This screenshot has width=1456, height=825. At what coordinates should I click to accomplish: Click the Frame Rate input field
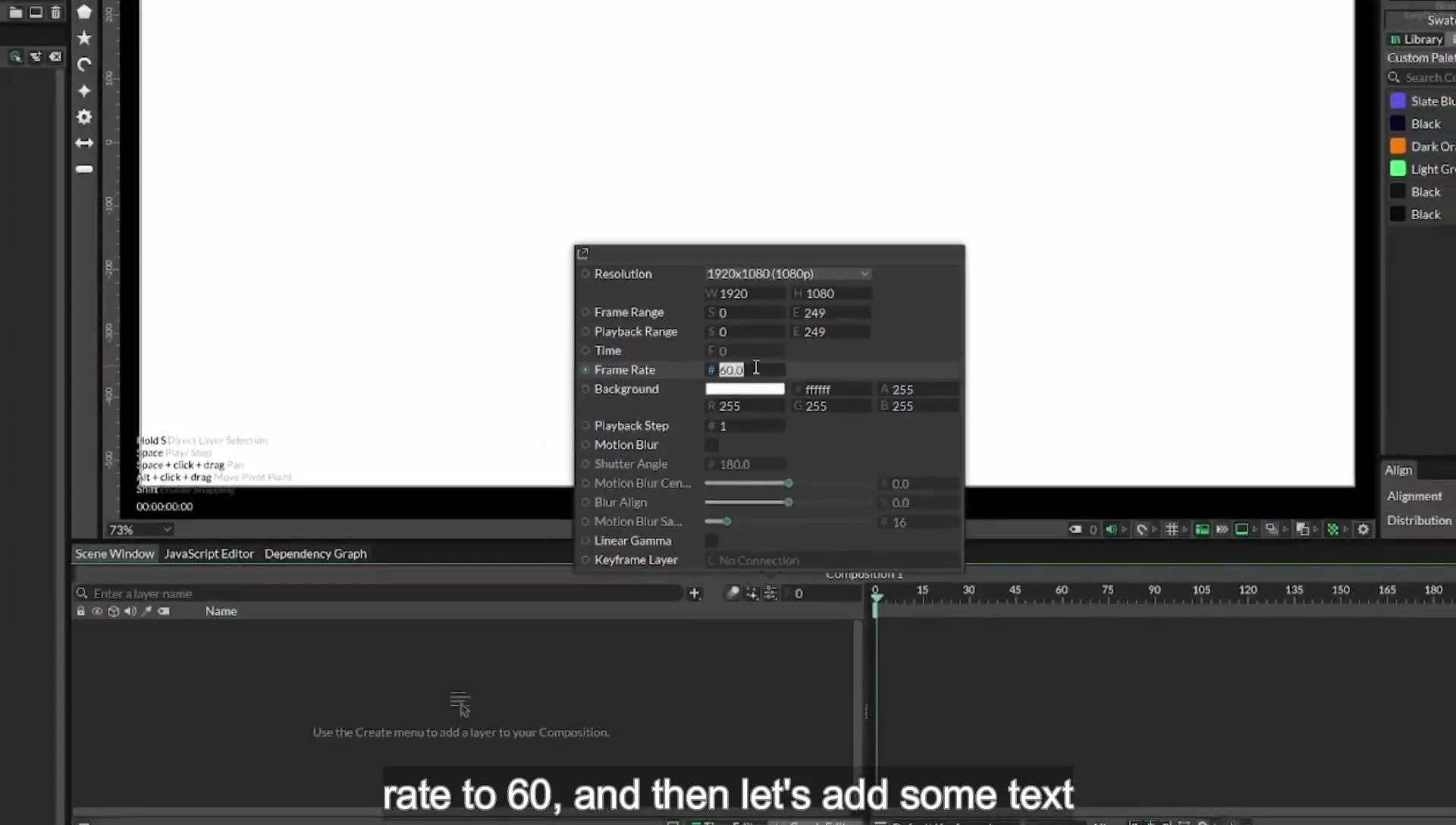[x=745, y=370]
